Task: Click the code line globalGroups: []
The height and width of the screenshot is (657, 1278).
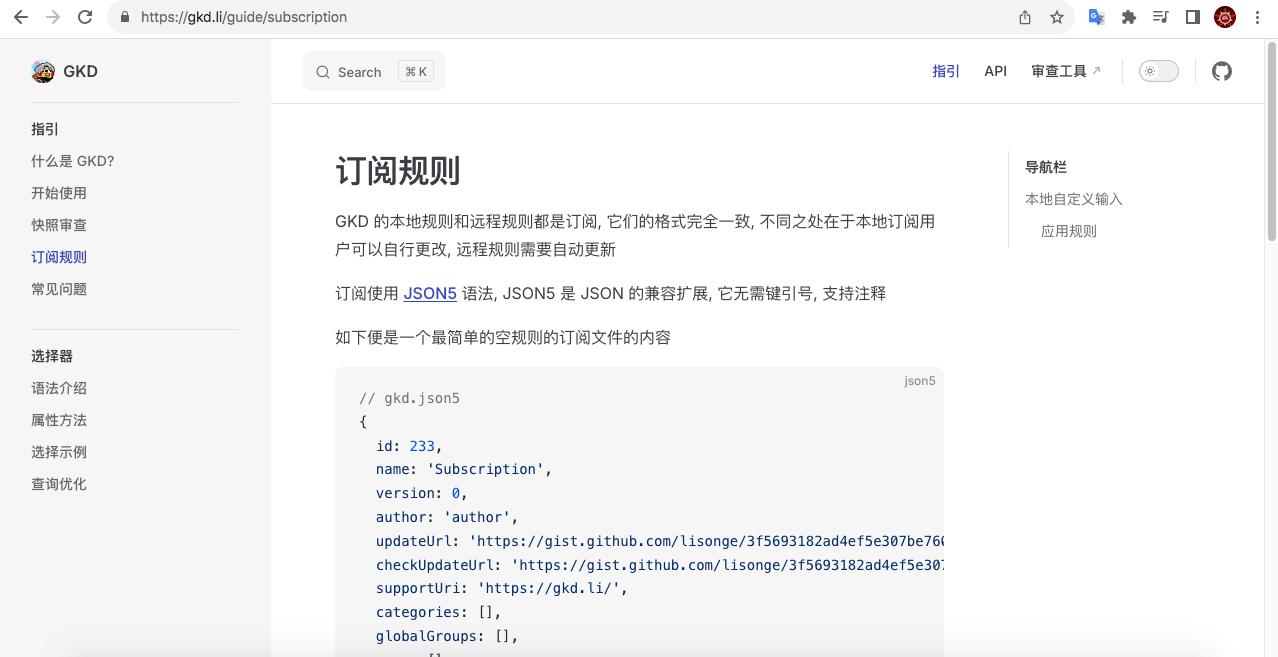Action: coord(447,636)
